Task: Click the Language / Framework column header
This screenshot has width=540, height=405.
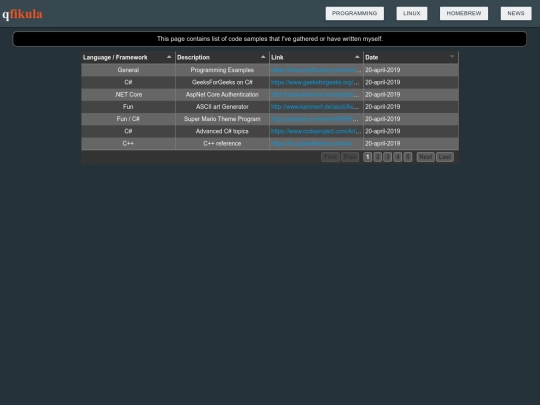Action: click(x=128, y=58)
